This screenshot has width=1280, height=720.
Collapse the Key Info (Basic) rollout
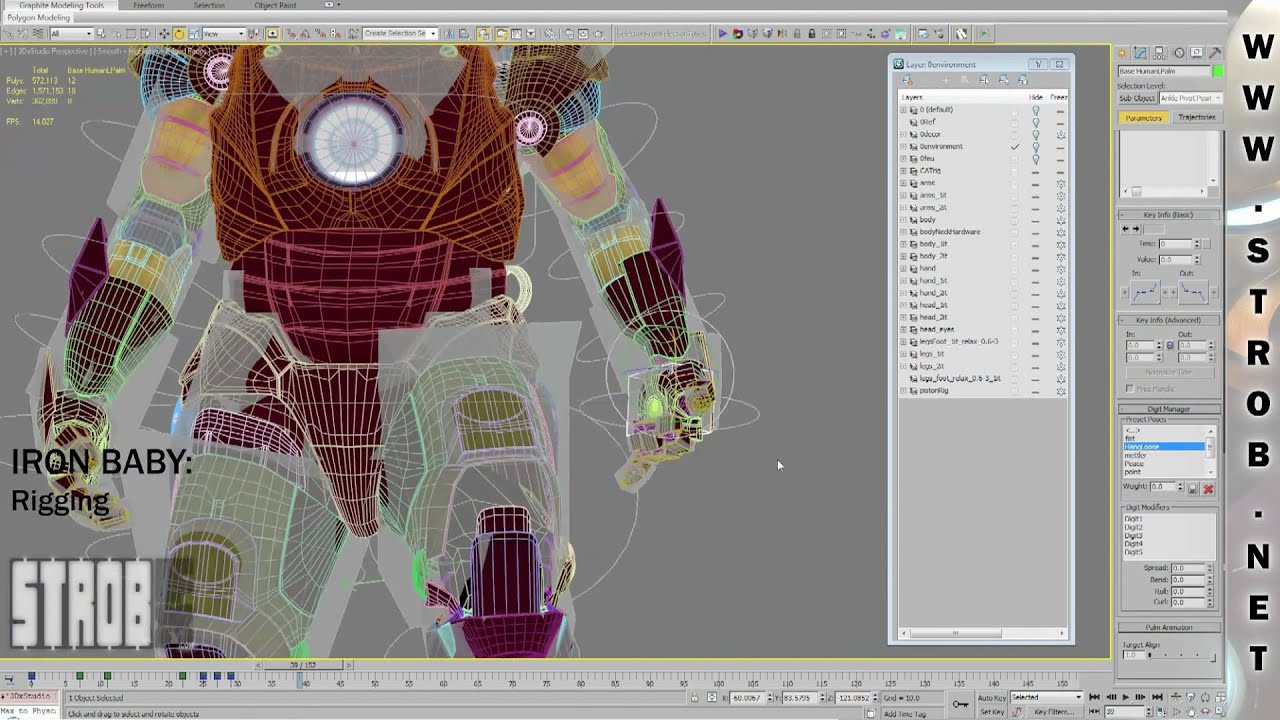(1168, 215)
